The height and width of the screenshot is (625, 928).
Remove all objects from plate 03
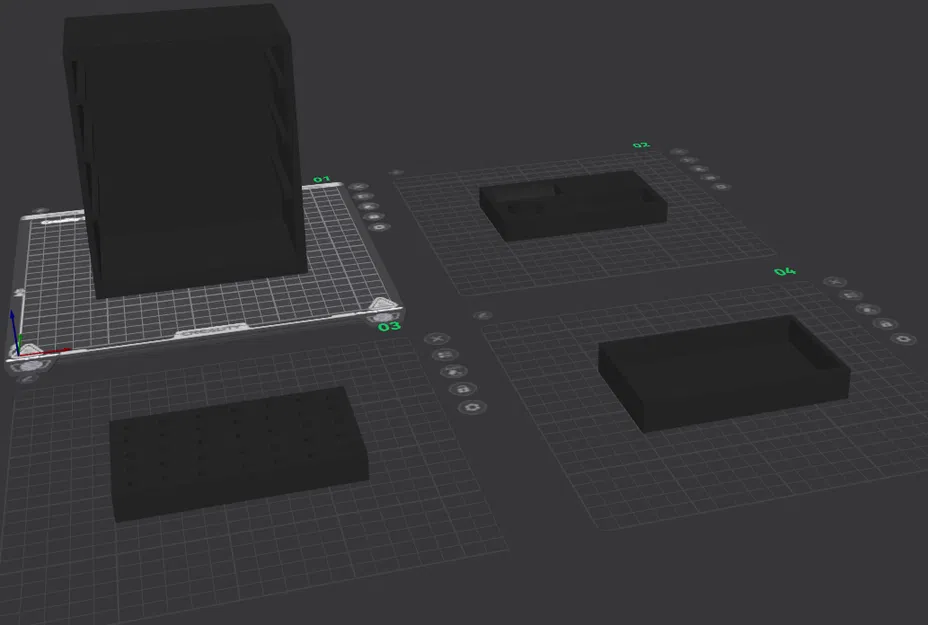437,339
